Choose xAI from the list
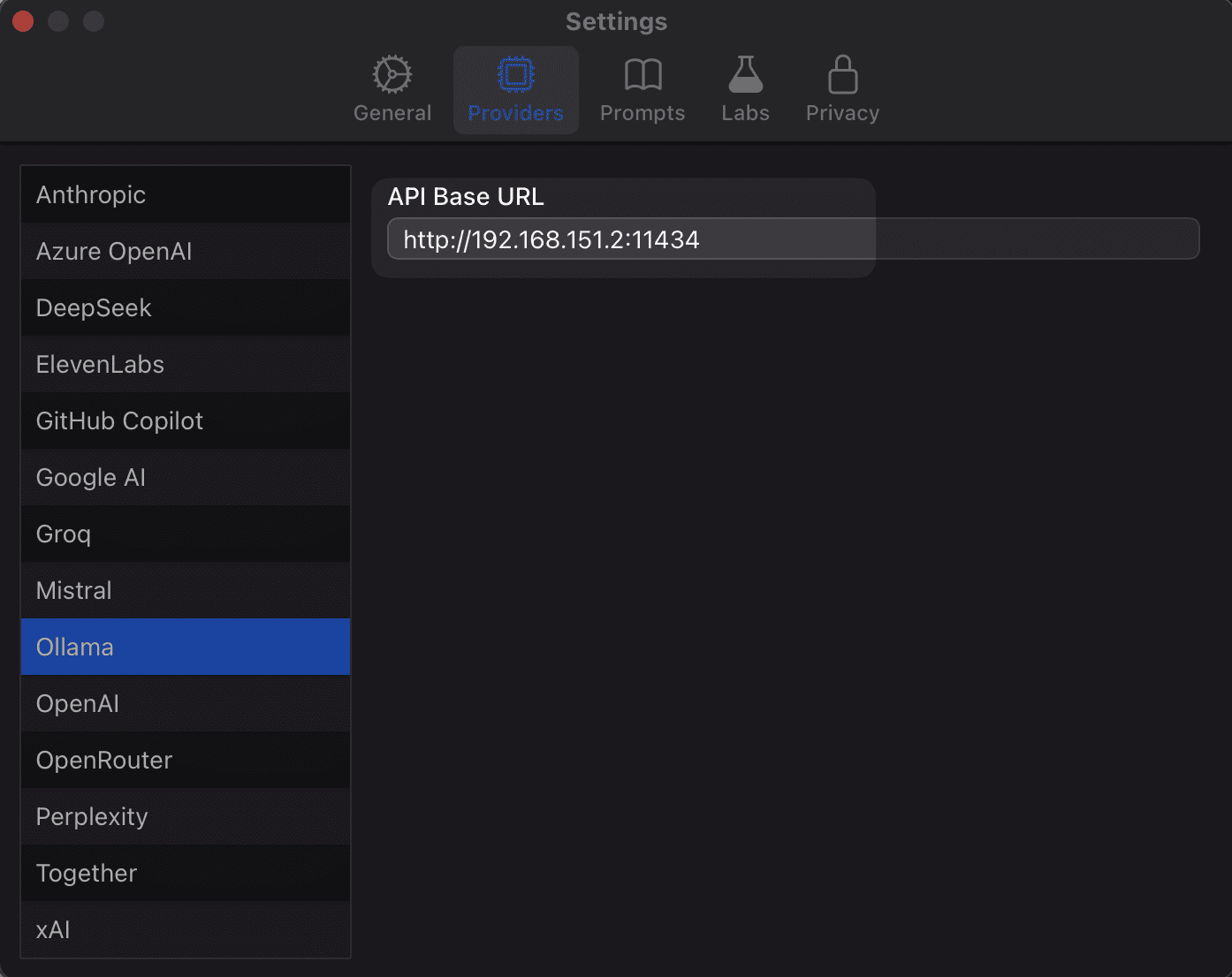1232x977 pixels. click(x=186, y=929)
